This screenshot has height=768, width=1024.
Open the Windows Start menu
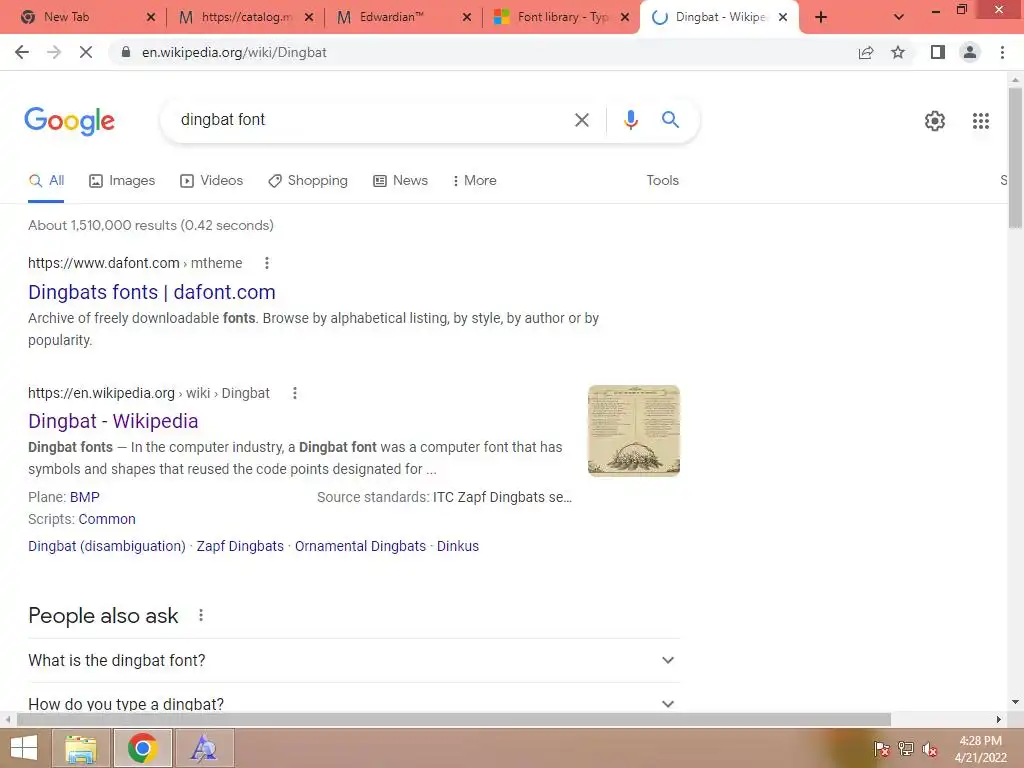point(24,748)
